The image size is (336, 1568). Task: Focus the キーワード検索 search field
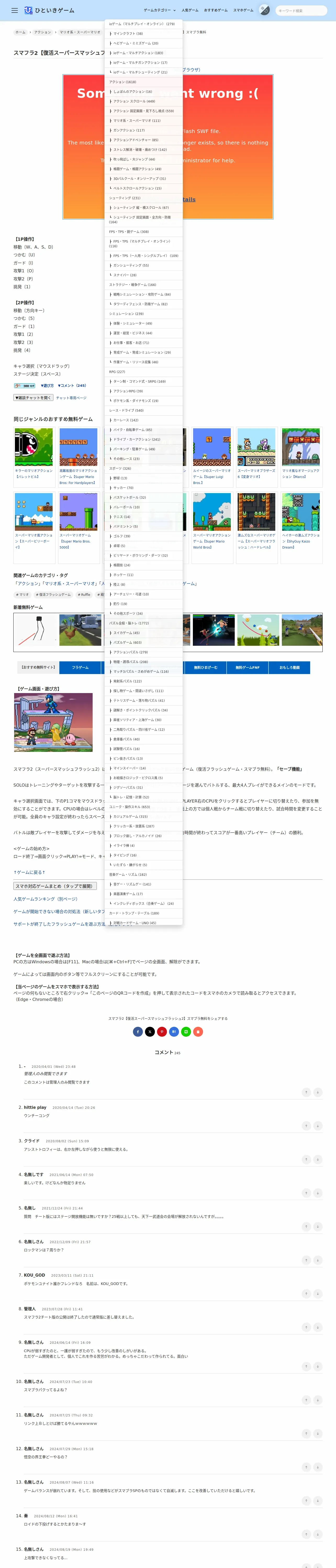[301, 10]
